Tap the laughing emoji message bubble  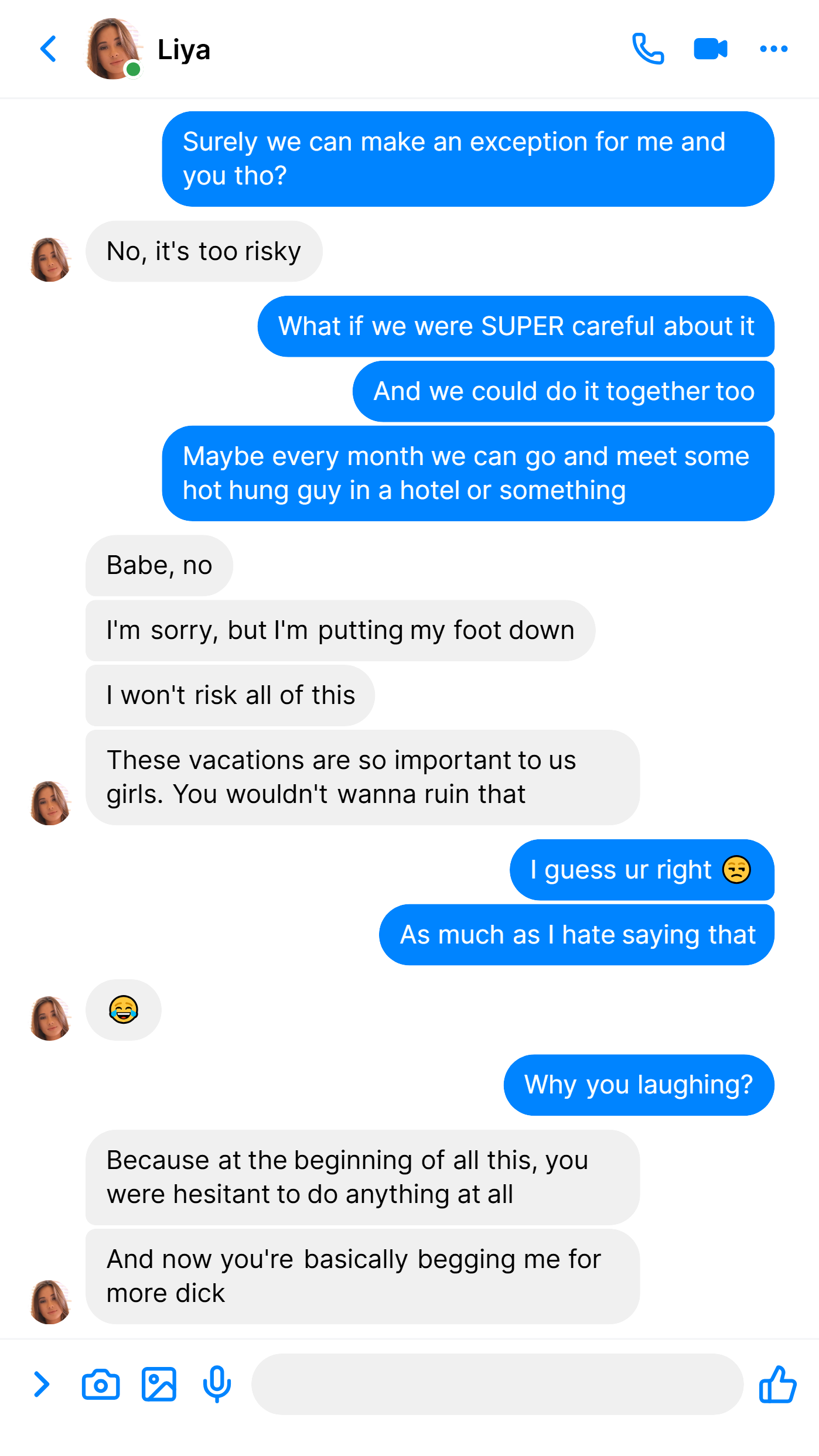124,1010
